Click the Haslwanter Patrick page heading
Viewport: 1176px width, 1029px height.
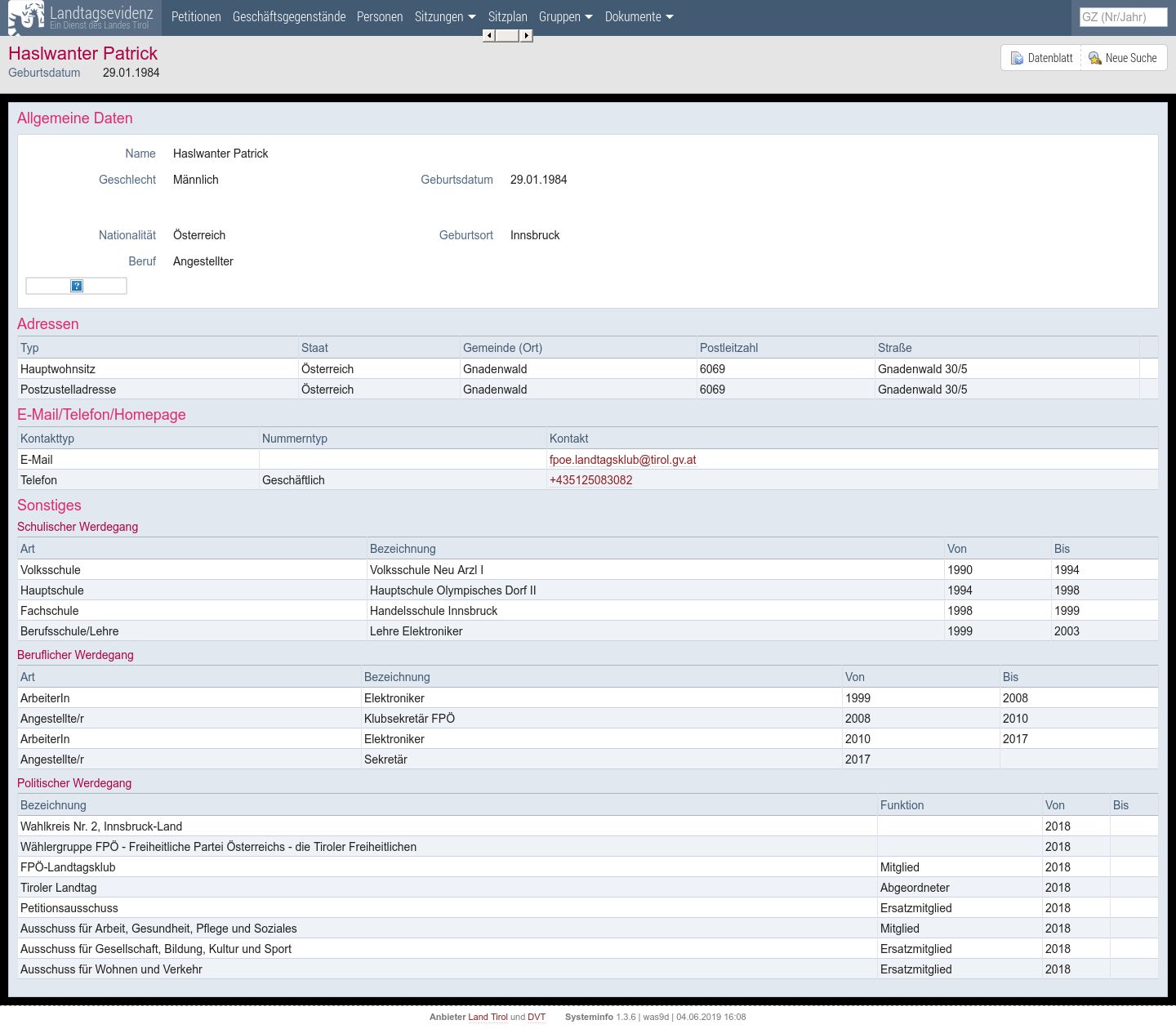click(x=82, y=54)
